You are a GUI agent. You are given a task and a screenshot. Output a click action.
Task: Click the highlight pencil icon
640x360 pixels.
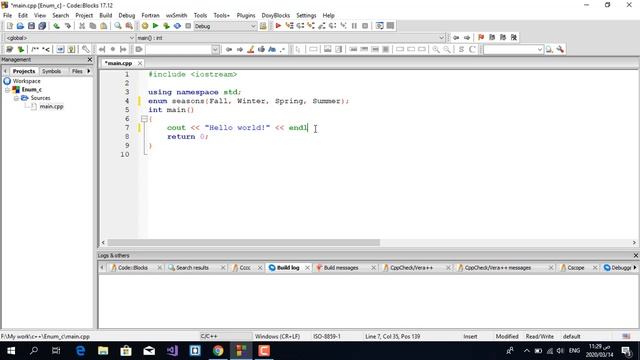[251, 49]
